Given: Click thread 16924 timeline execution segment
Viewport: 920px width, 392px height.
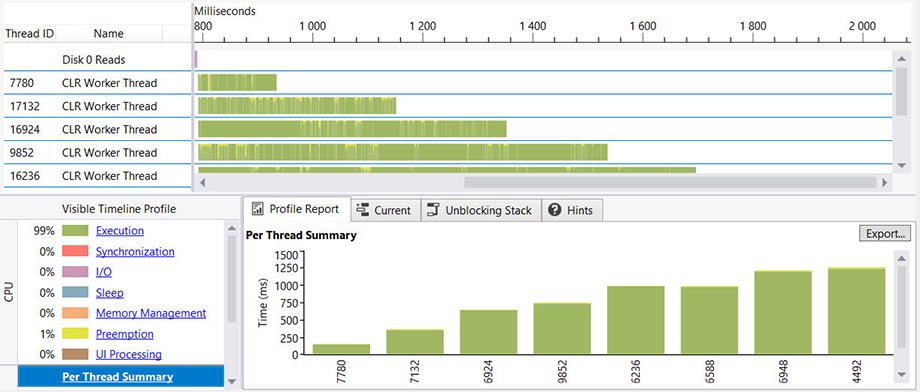Looking at the screenshot, I should (352, 129).
